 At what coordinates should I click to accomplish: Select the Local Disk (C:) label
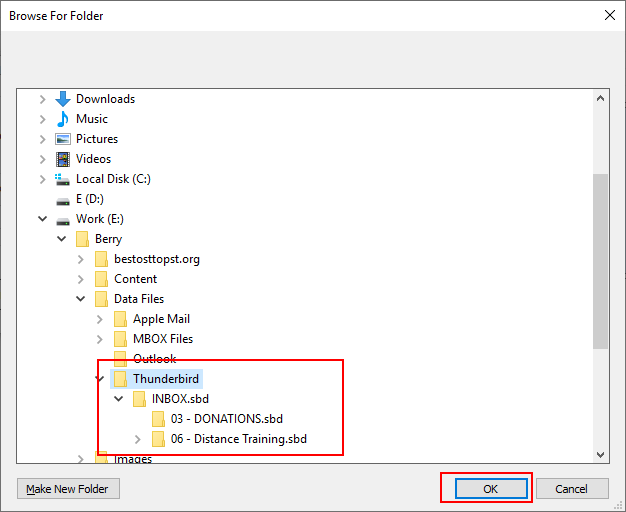[113, 179]
